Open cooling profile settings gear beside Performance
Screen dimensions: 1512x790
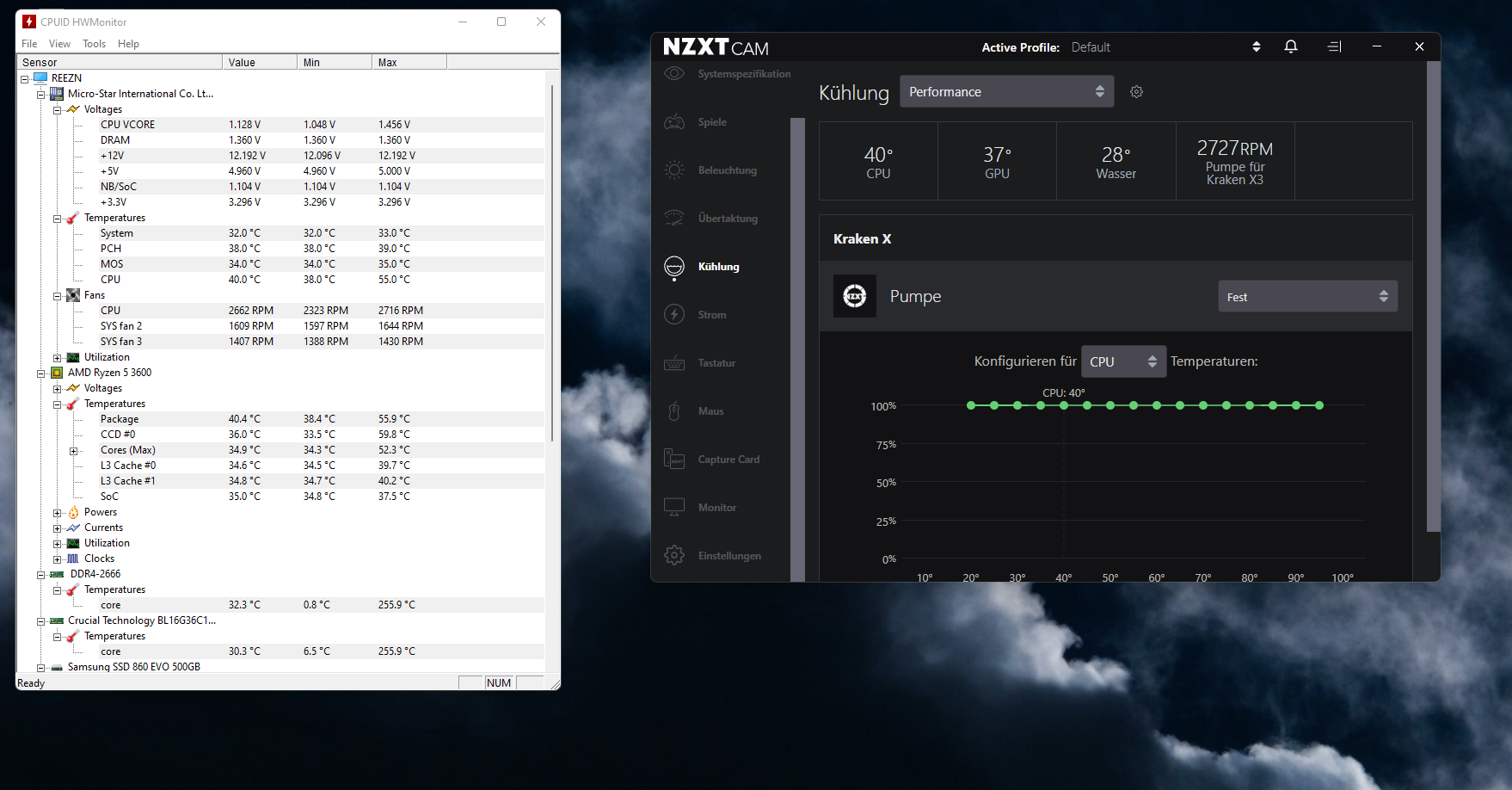(x=1136, y=91)
